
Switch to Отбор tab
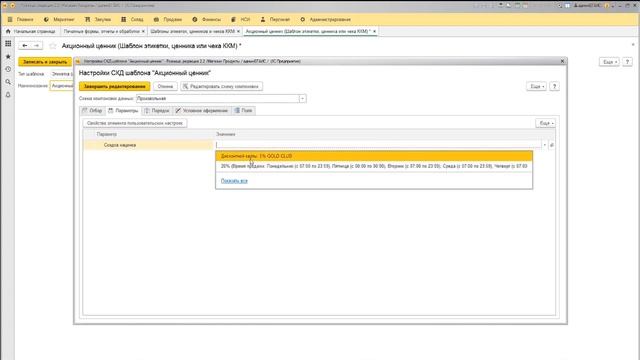(93, 111)
